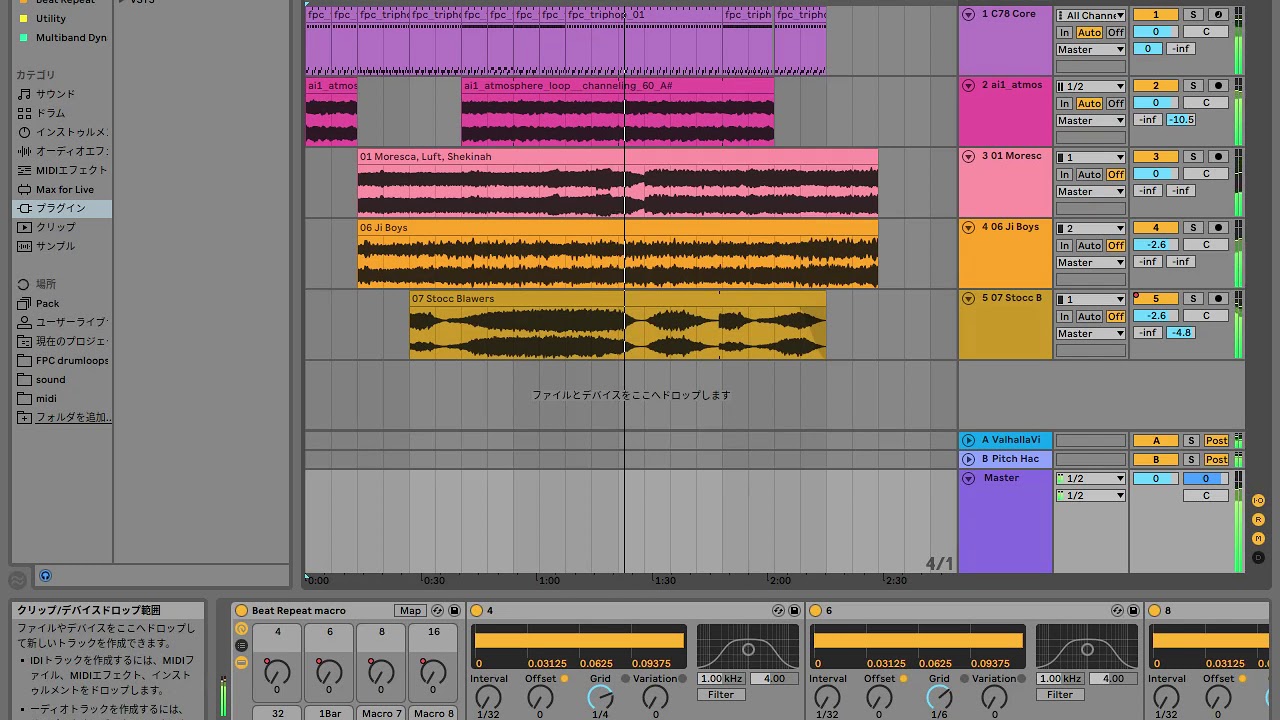Toggle the track 3 activator button
Viewport: 1280px width, 720px height.
[1156, 157]
